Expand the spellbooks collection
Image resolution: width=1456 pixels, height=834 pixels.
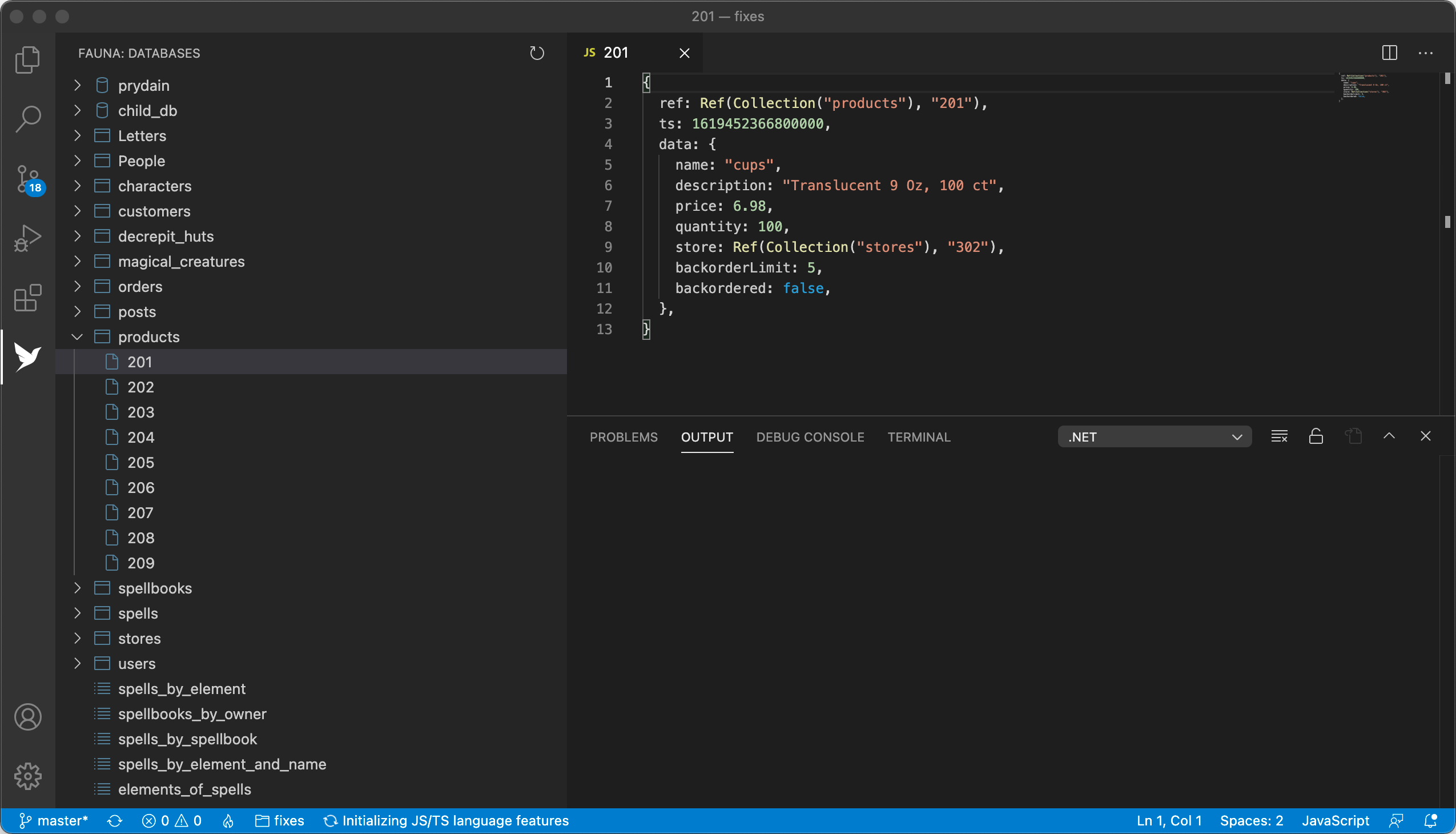[79, 588]
